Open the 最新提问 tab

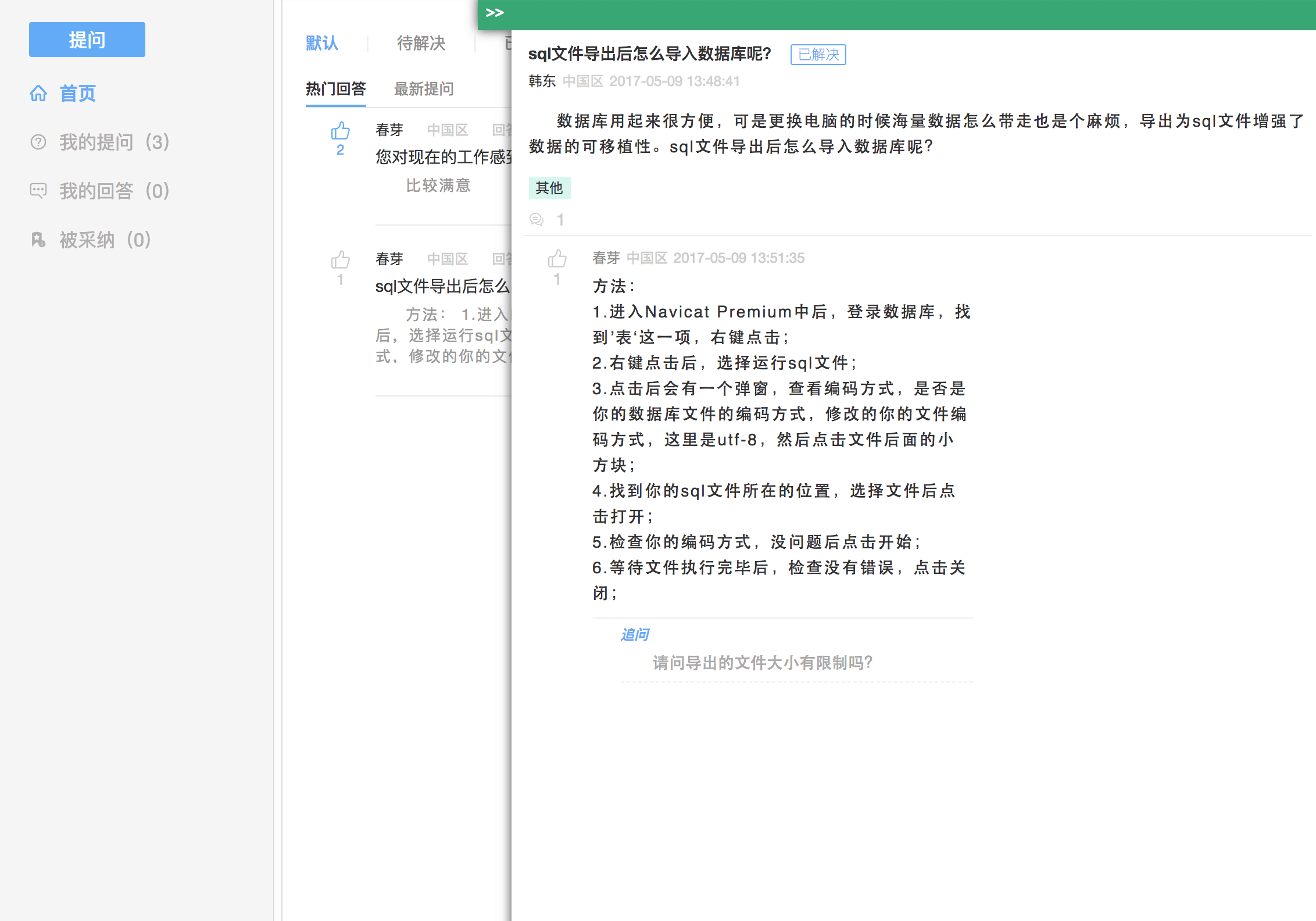pos(424,89)
